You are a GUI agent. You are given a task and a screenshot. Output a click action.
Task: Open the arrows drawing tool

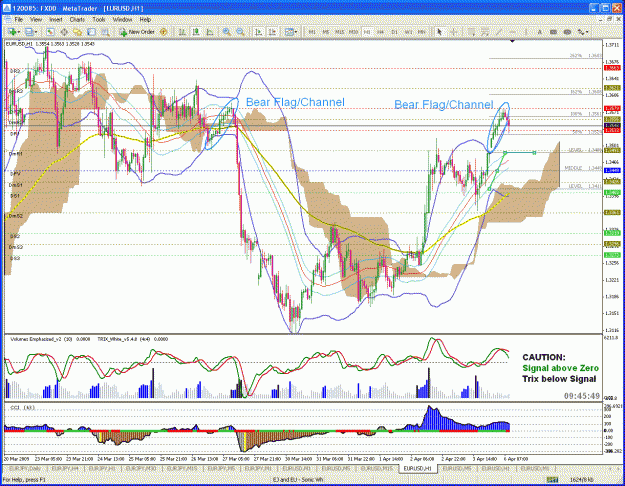pyautogui.click(x=580, y=32)
